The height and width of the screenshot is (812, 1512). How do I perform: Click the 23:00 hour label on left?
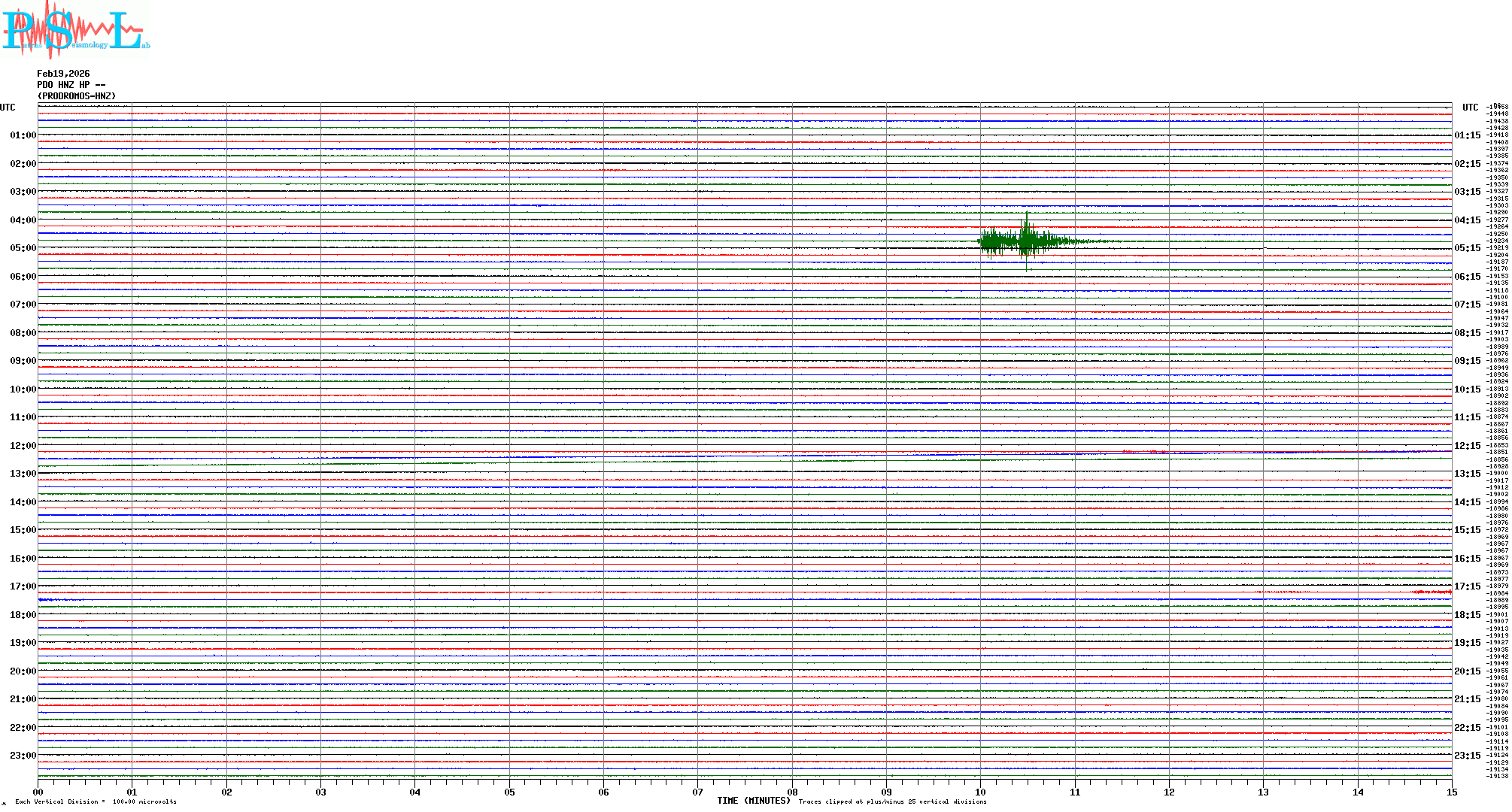[23, 756]
